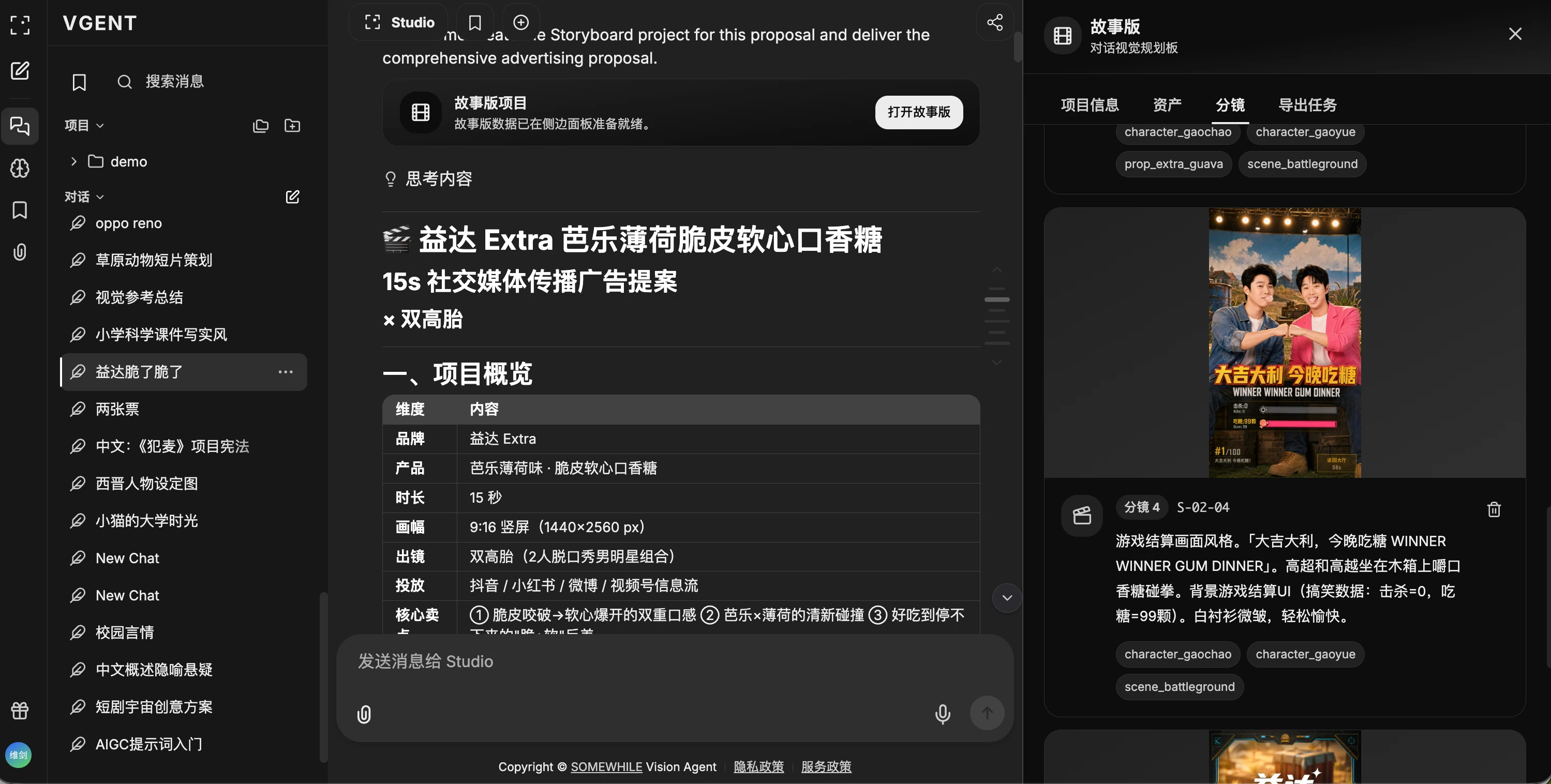Viewport: 1551px width, 784px height.
Task: Click the send message arrow button
Action: (x=987, y=713)
